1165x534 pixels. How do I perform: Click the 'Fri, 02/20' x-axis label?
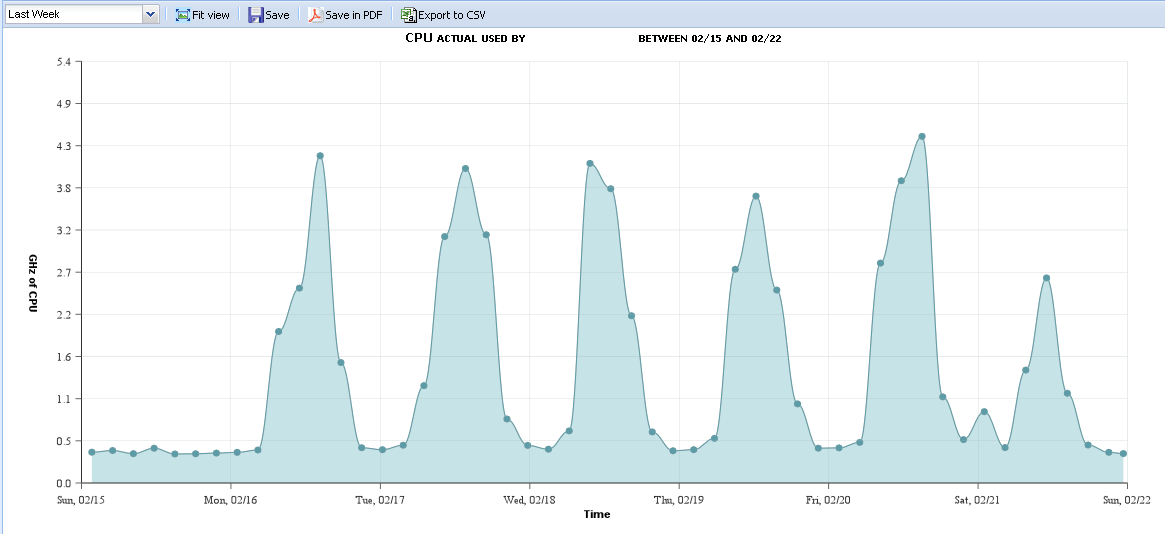pos(829,499)
